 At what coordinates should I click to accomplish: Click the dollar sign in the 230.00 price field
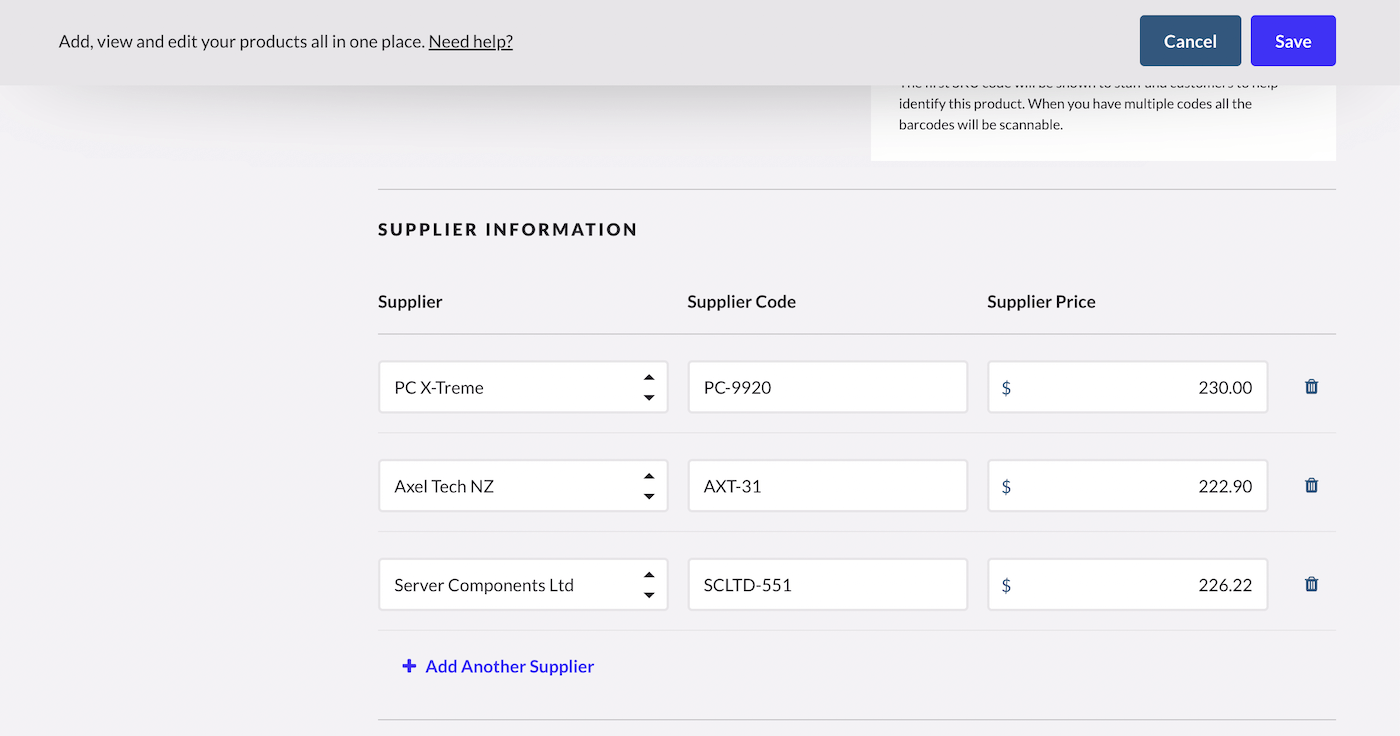[x=1006, y=387]
